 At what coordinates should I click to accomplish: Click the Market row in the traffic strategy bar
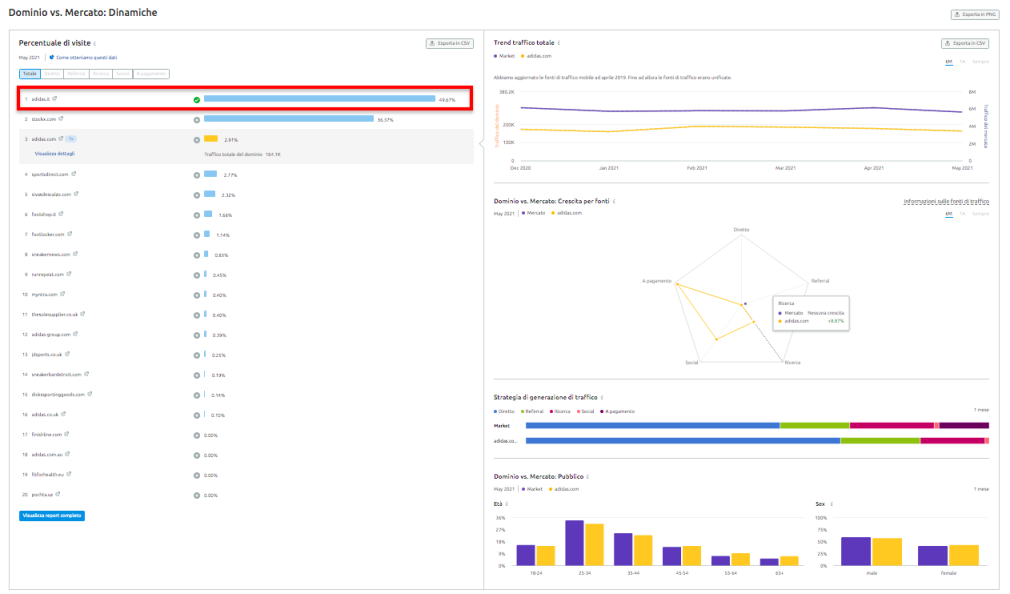[x=757, y=426]
